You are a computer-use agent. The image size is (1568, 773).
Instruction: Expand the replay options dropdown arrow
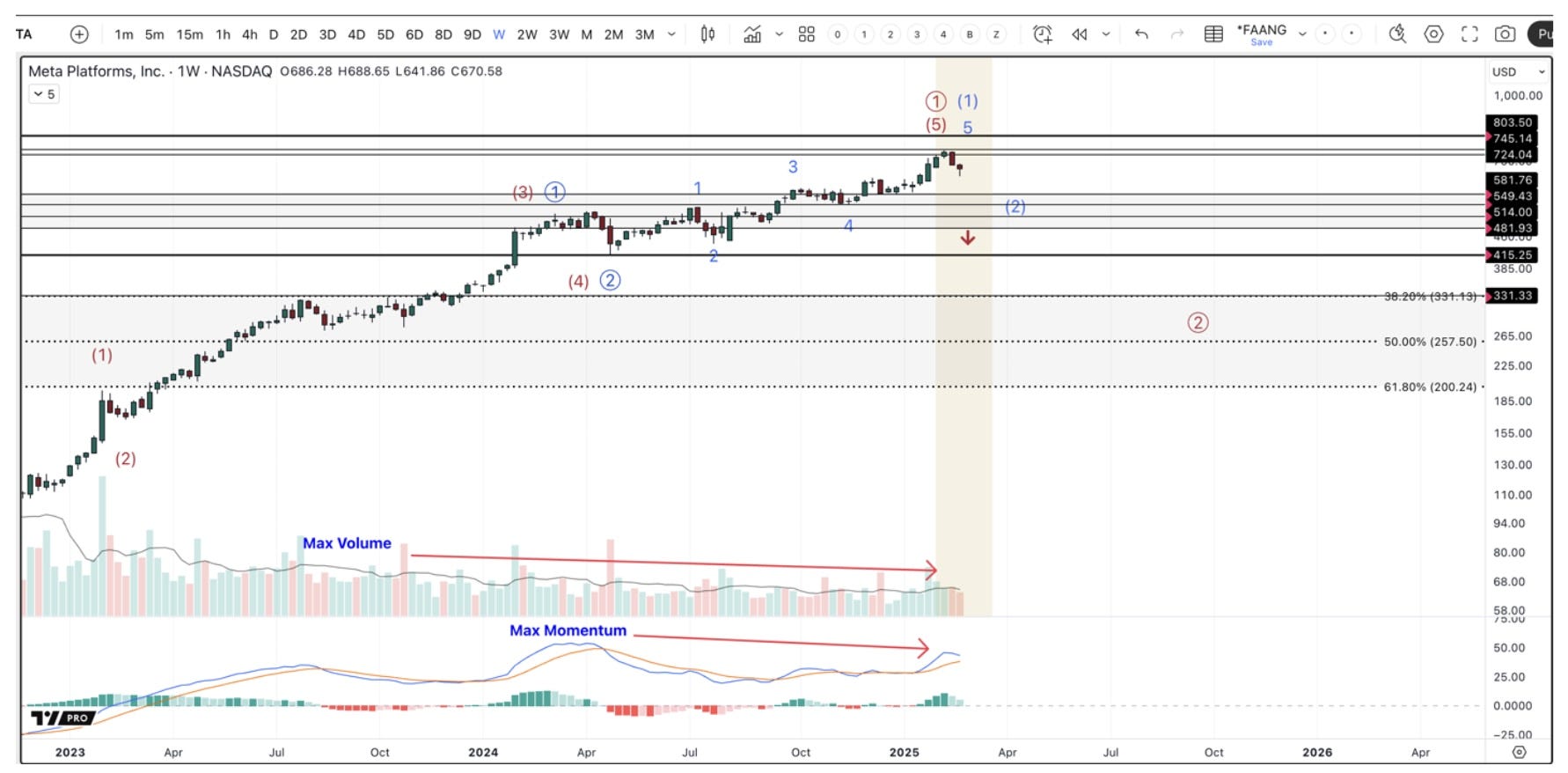click(x=1106, y=34)
